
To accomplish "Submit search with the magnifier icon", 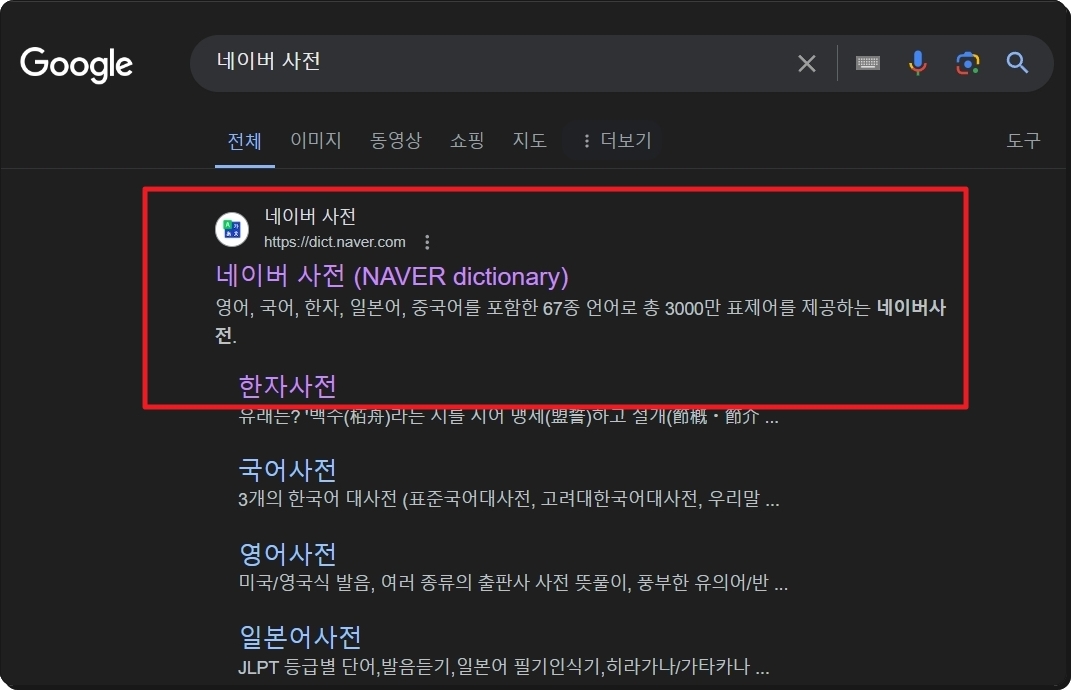I will tap(1017, 63).
